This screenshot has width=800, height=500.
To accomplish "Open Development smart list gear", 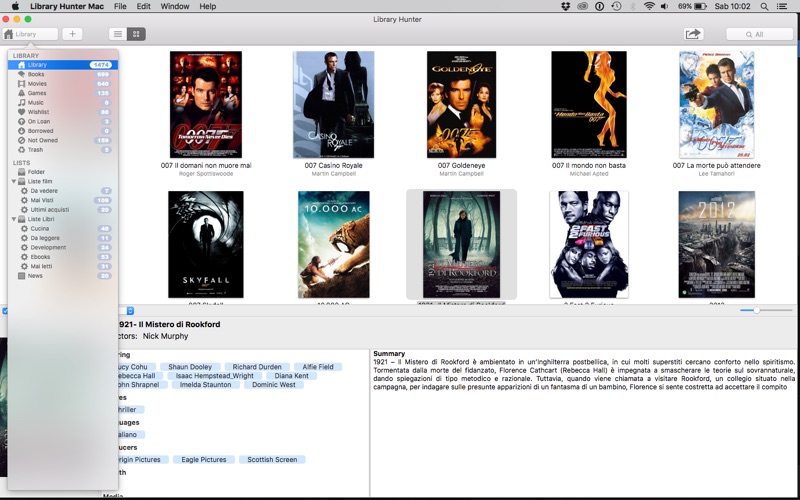I will coord(24,247).
